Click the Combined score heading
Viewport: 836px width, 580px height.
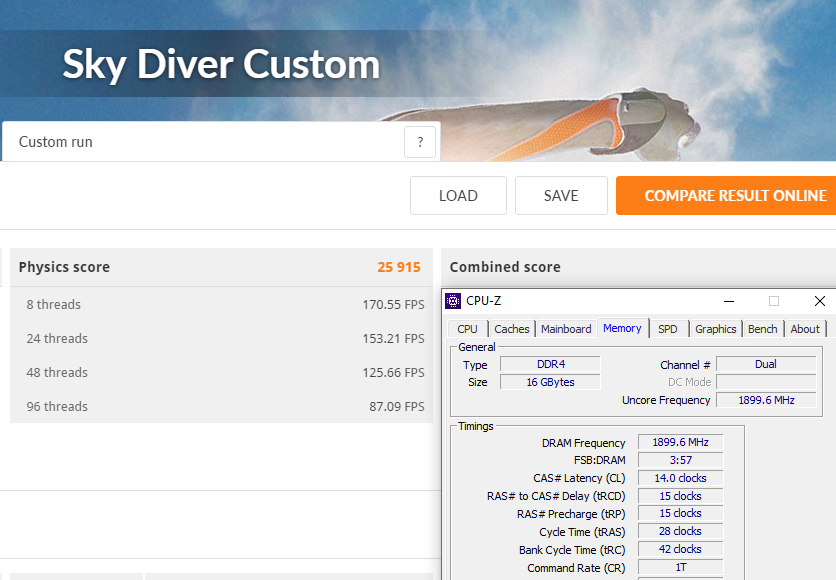(505, 267)
